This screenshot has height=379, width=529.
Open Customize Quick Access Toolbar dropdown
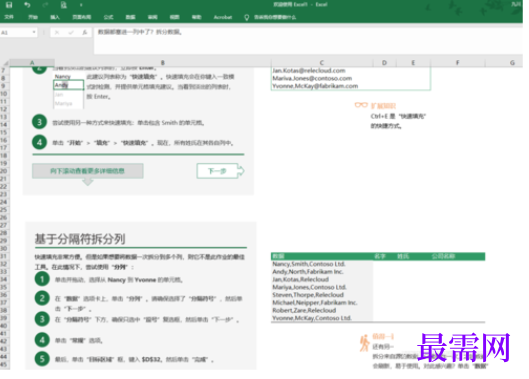click(81, 5)
